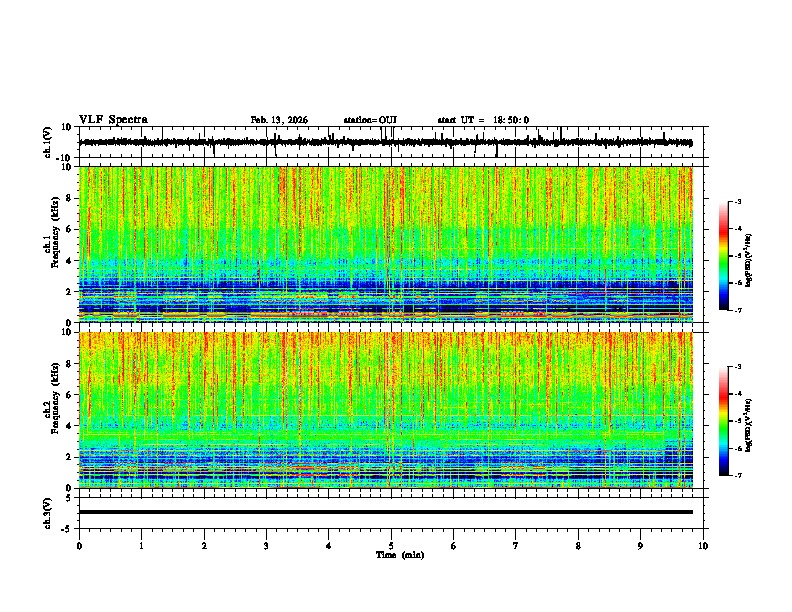
Task: Click time axis tick label "2"
Action: pos(204,546)
